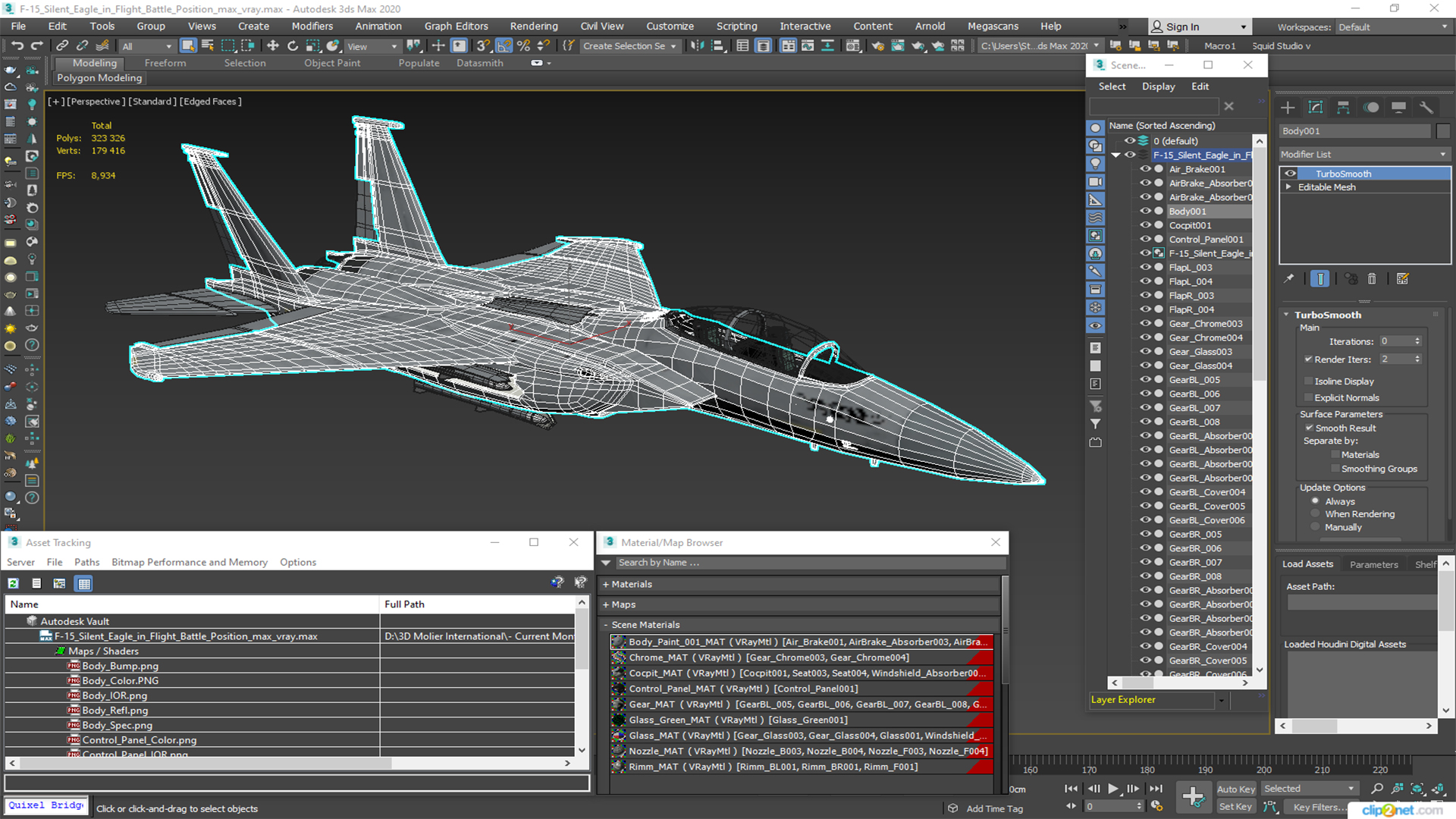Click Remove modifier trash icon
The image size is (1456, 819).
[x=1372, y=279]
